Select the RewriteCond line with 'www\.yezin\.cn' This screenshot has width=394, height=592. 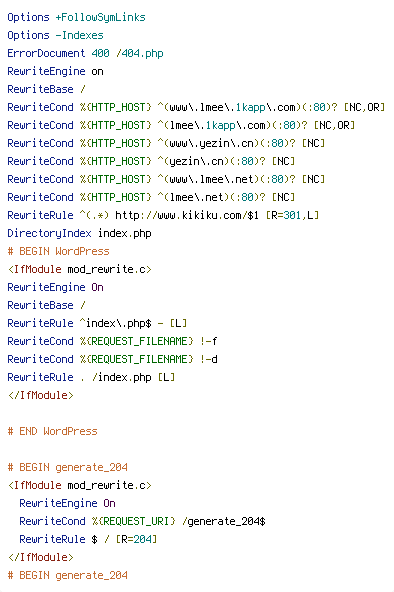coord(166,143)
